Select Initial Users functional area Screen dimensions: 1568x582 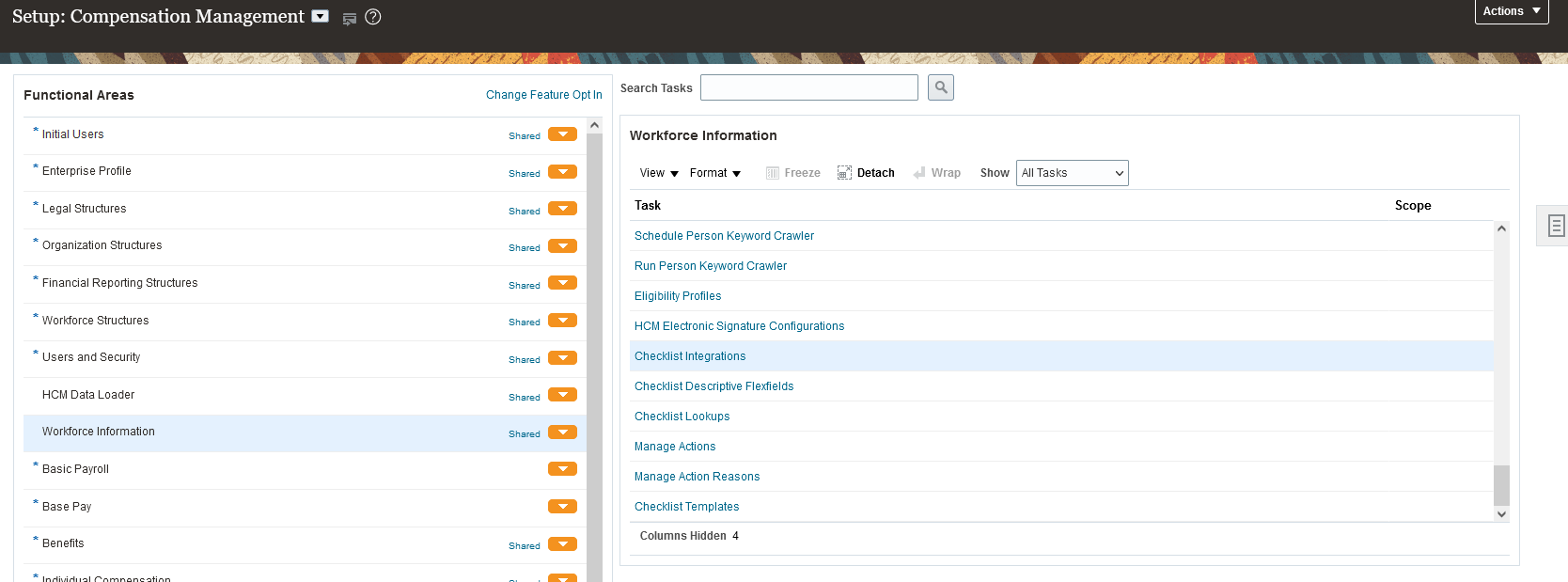72,134
